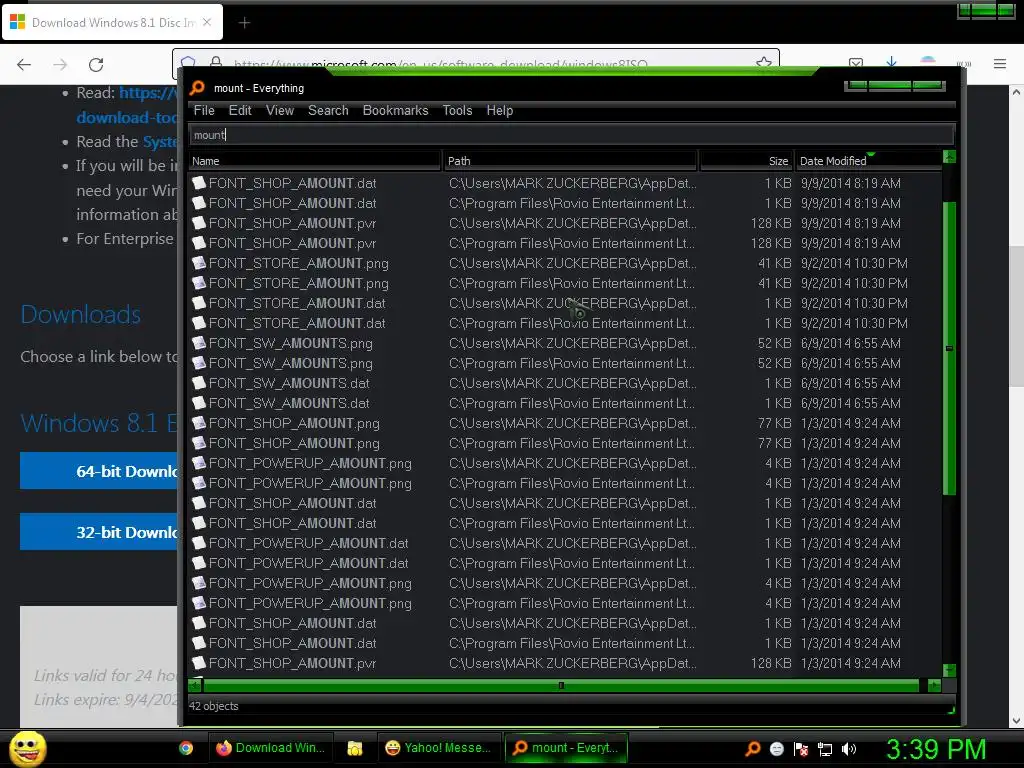Click the volume speaker tray icon
1024x768 pixels.
849,749
